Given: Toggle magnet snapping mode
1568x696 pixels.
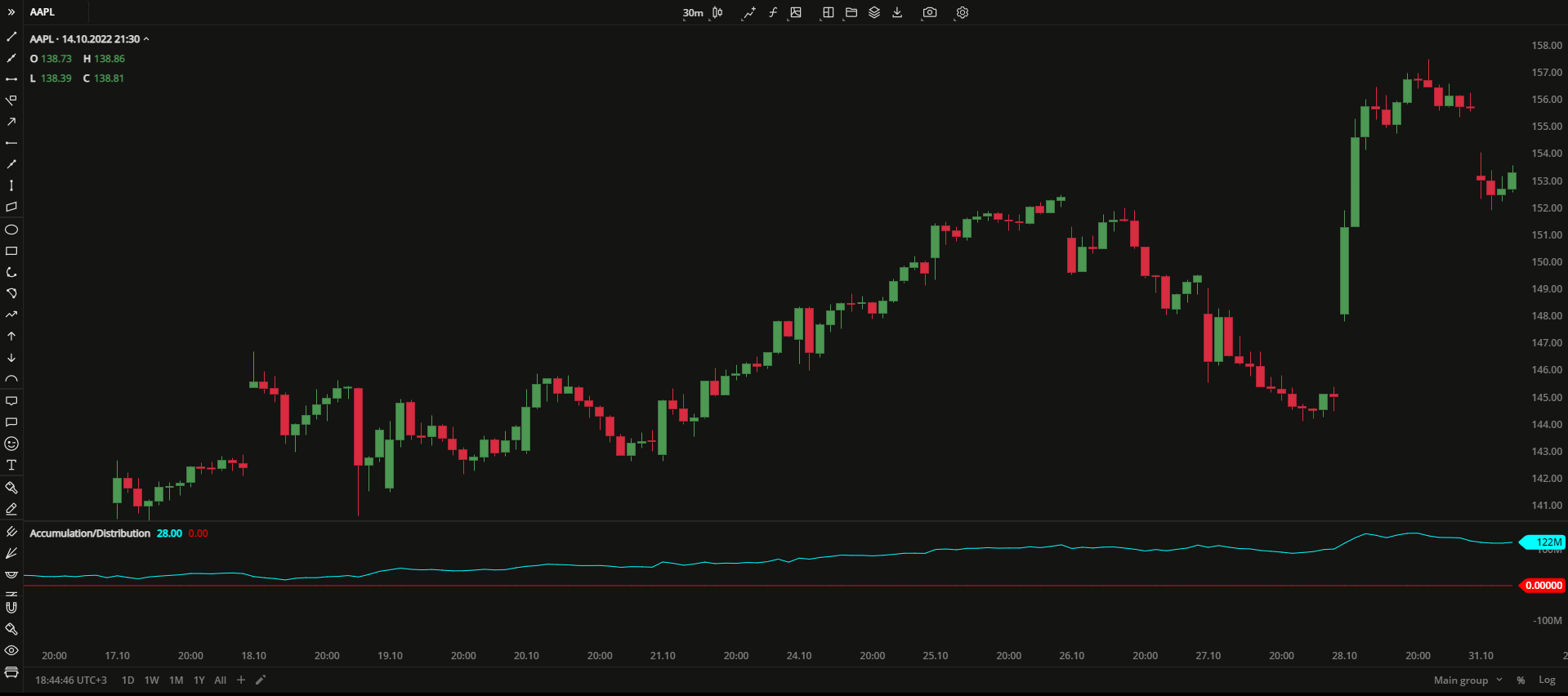Looking at the screenshot, I should [x=11, y=607].
